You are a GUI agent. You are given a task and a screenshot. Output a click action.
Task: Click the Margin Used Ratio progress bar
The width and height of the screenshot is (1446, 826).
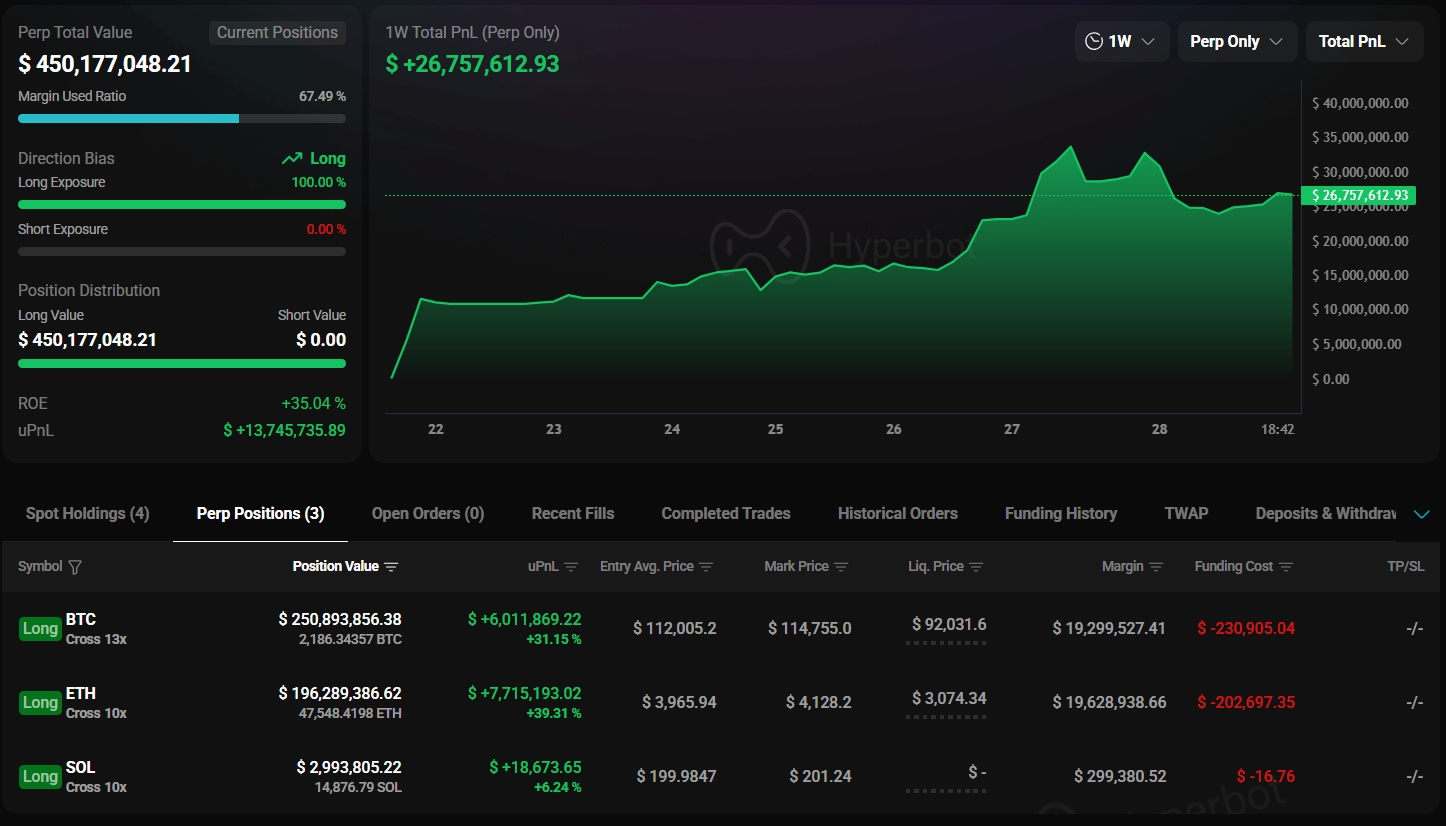click(x=181, y=118)
